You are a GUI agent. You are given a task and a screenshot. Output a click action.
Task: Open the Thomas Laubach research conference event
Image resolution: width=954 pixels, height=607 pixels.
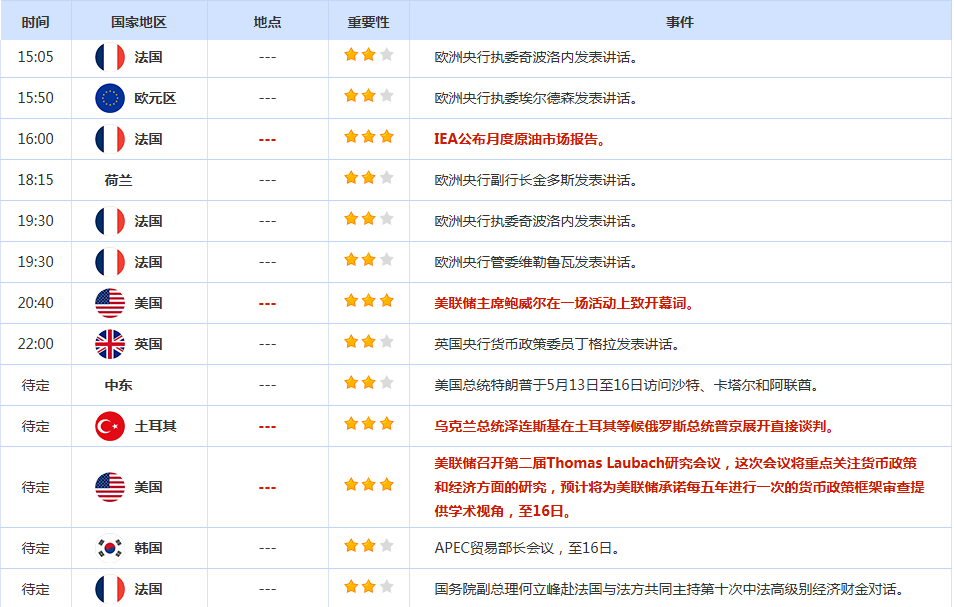[678, 487]
